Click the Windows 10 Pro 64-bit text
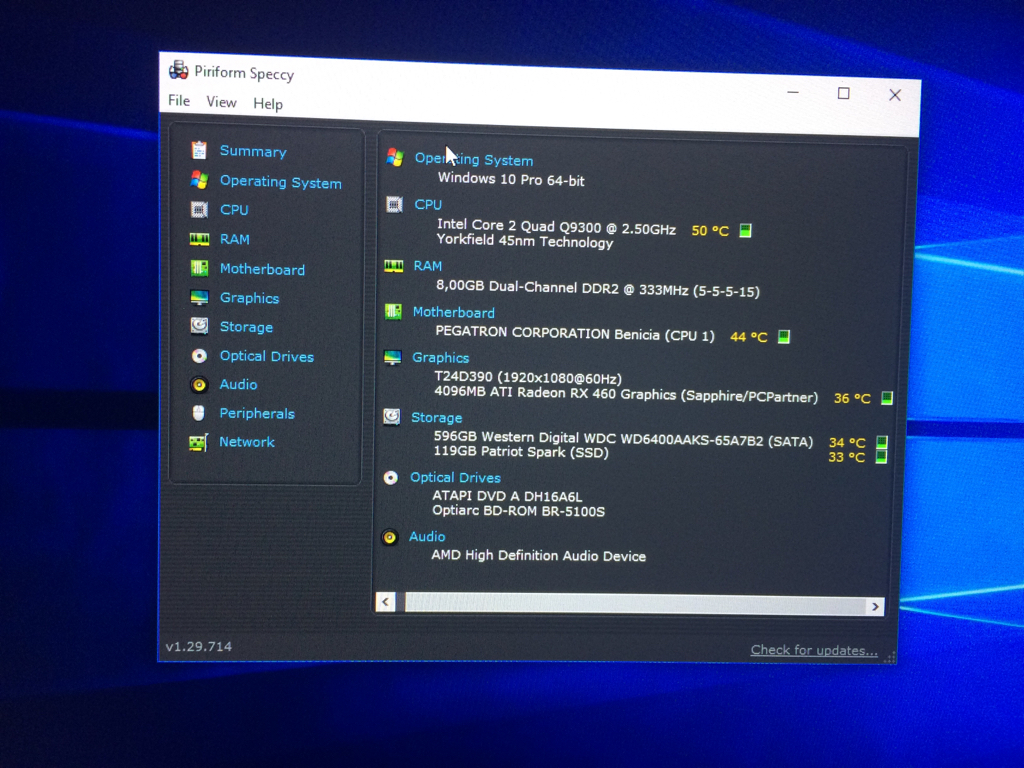This screenshot has height=768, width=1024. click(511, 179)
